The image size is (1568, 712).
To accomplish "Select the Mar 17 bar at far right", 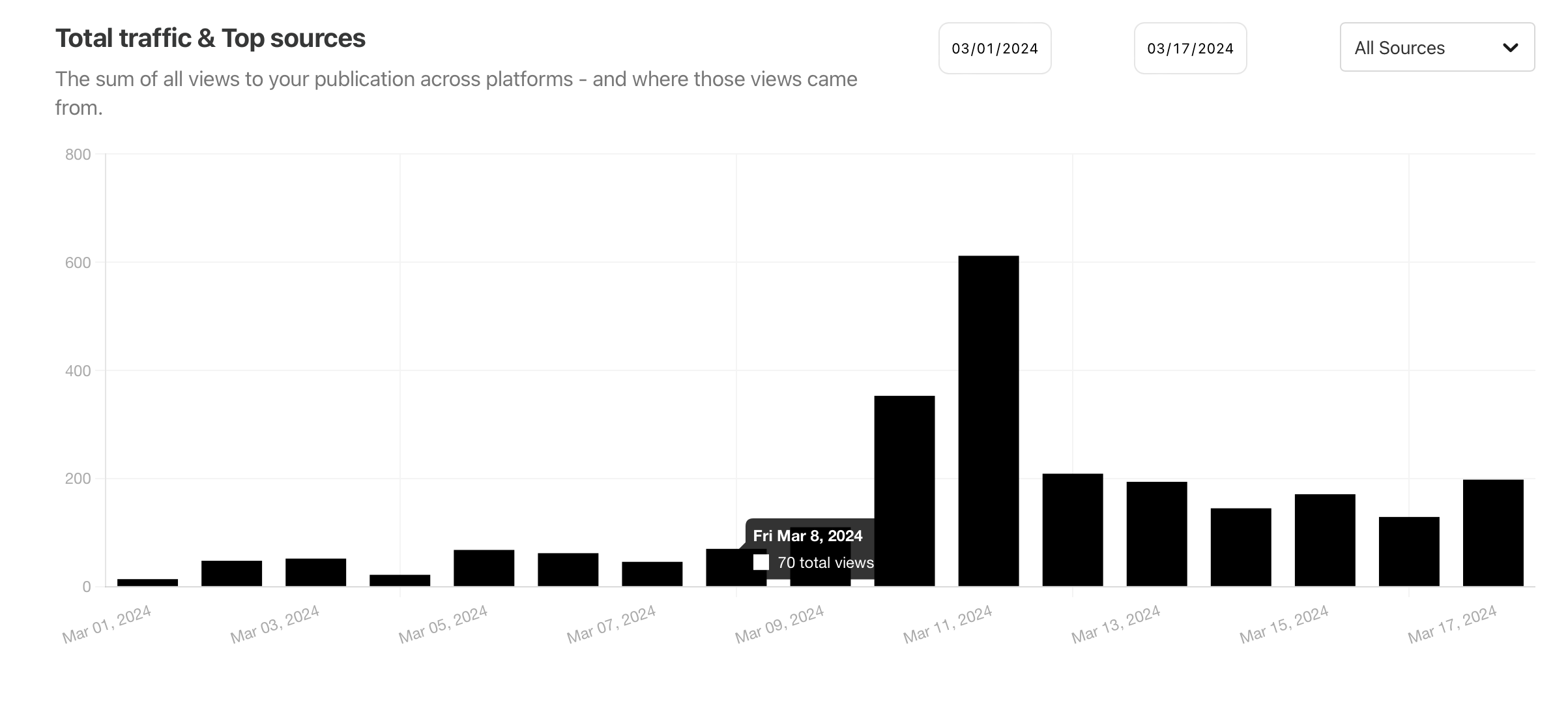I will pos(1492,533).
